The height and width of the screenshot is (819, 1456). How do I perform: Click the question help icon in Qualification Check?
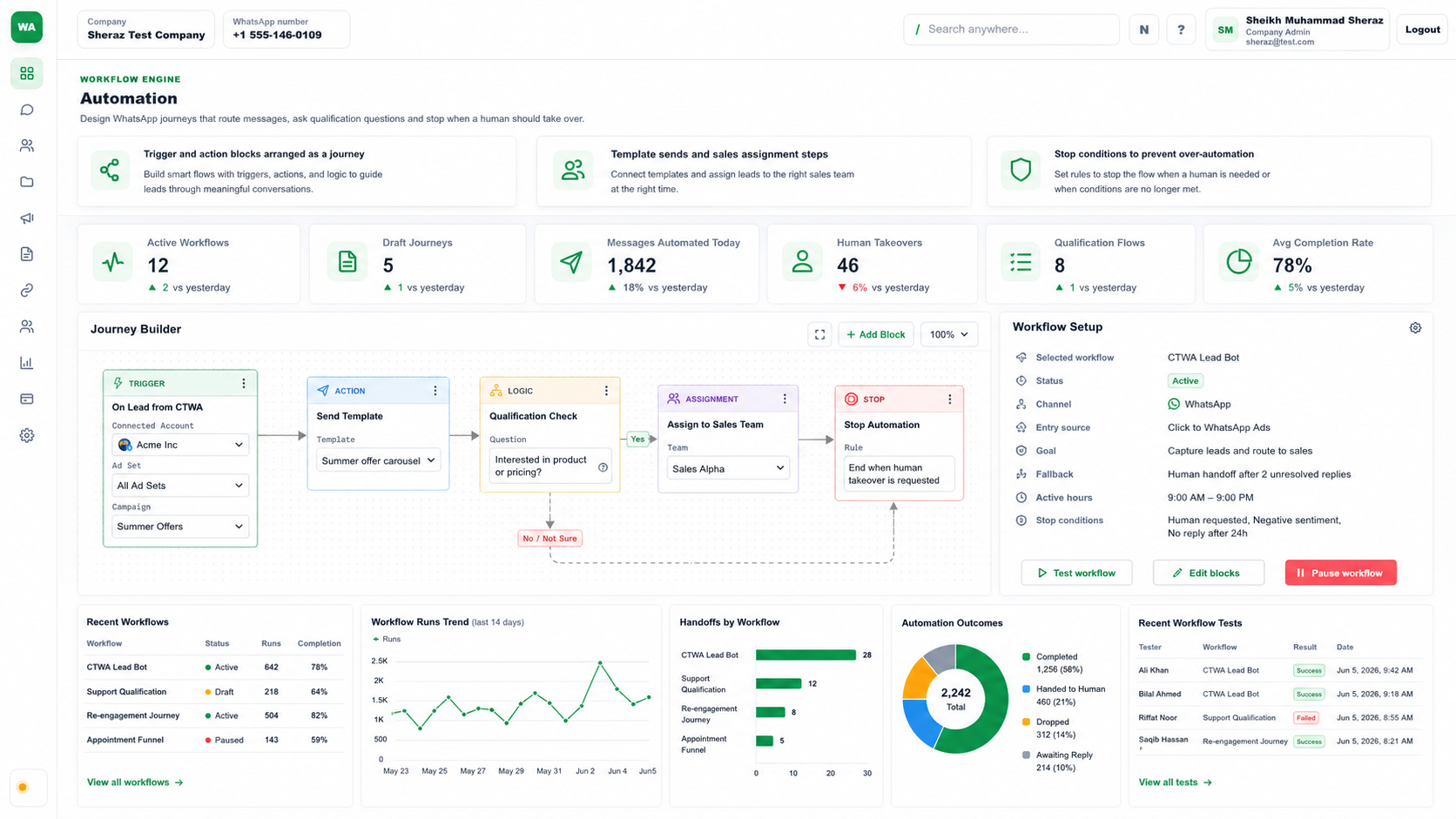click(x=603, y=467)
